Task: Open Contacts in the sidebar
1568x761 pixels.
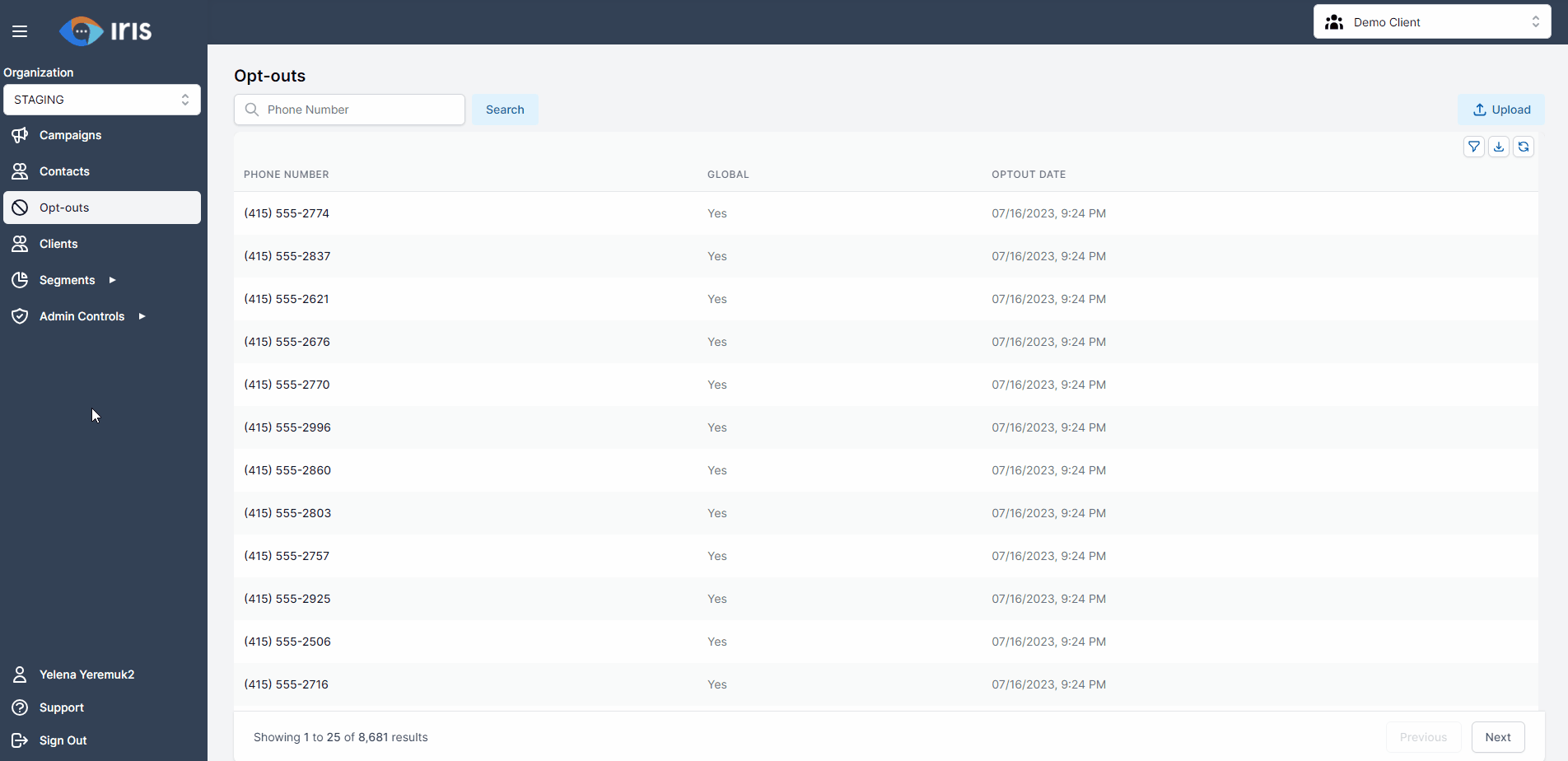Action: (102, 171)
